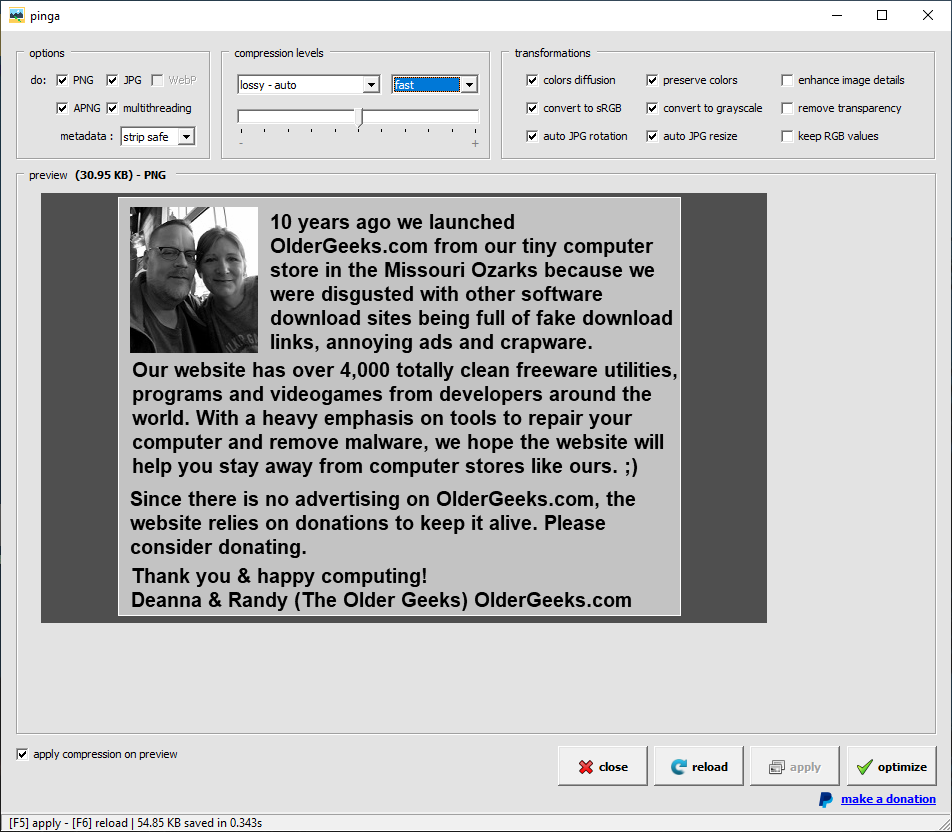
Task: Click the optimize button label
Action: point(902,767)
